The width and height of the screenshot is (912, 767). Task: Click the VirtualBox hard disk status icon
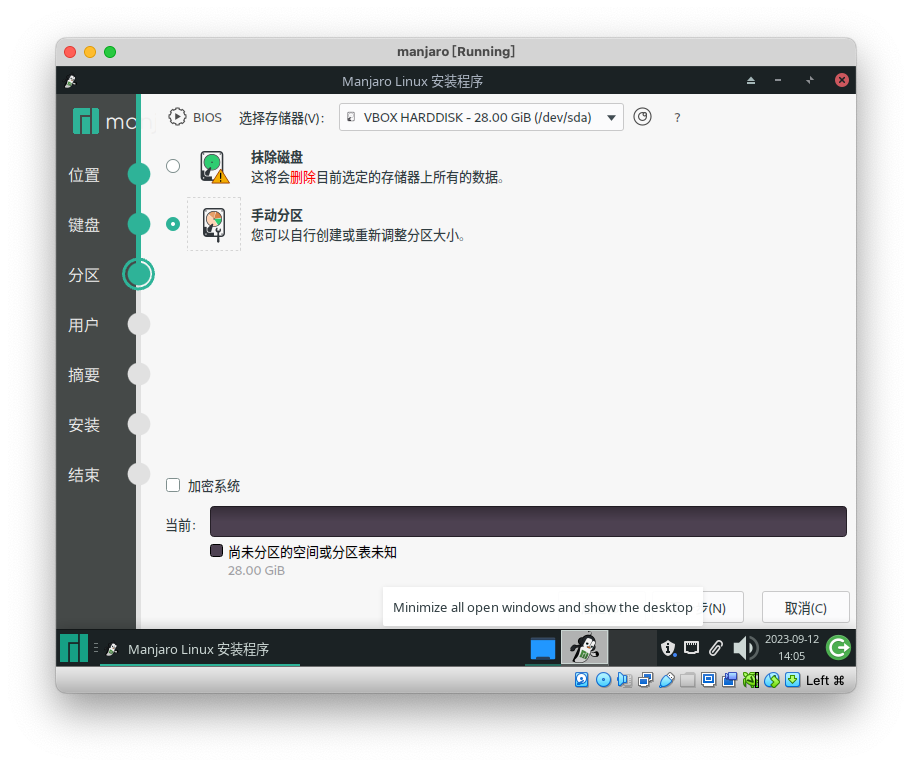coord(581,679)
